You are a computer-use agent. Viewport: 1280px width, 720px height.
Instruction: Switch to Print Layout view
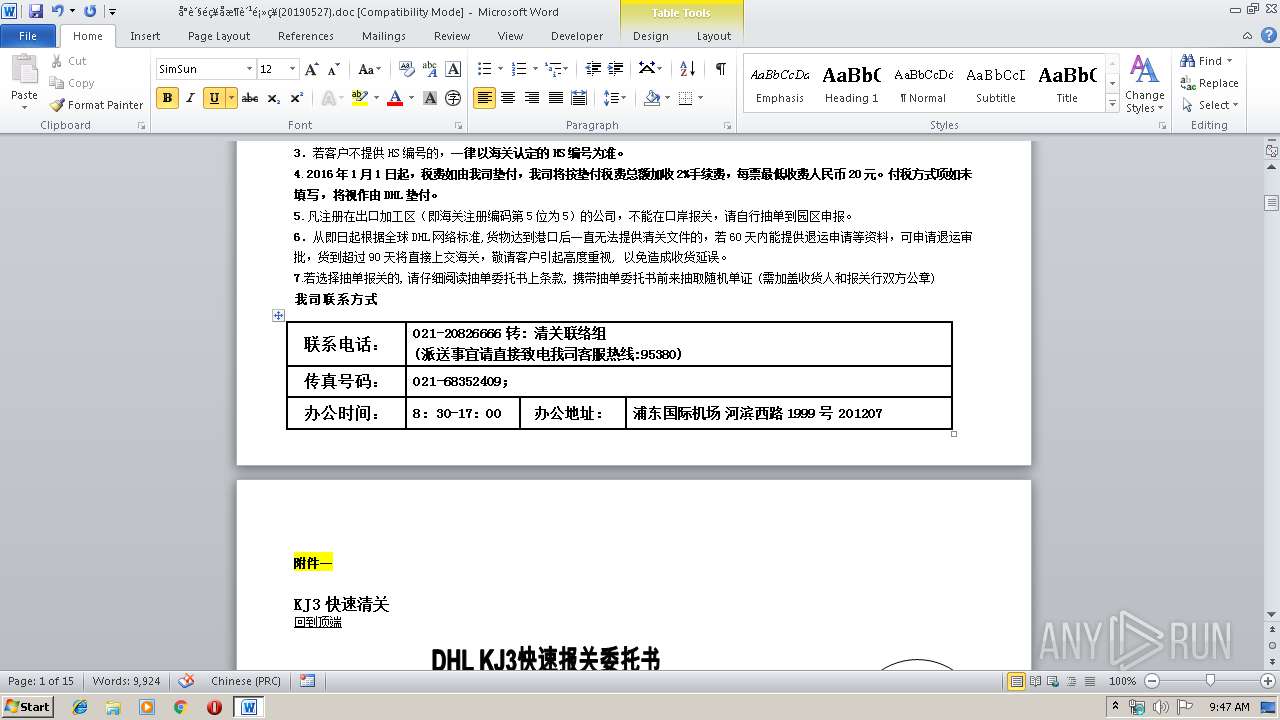click(1016, 681)
